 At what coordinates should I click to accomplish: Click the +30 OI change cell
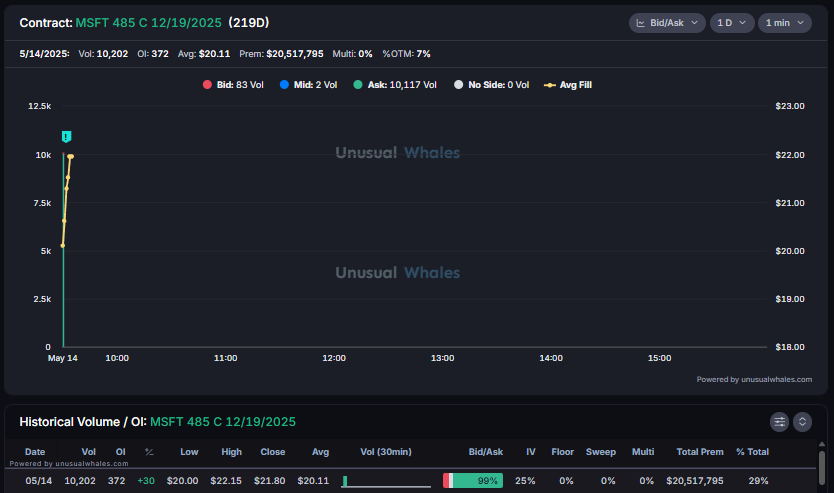[146, 481]
